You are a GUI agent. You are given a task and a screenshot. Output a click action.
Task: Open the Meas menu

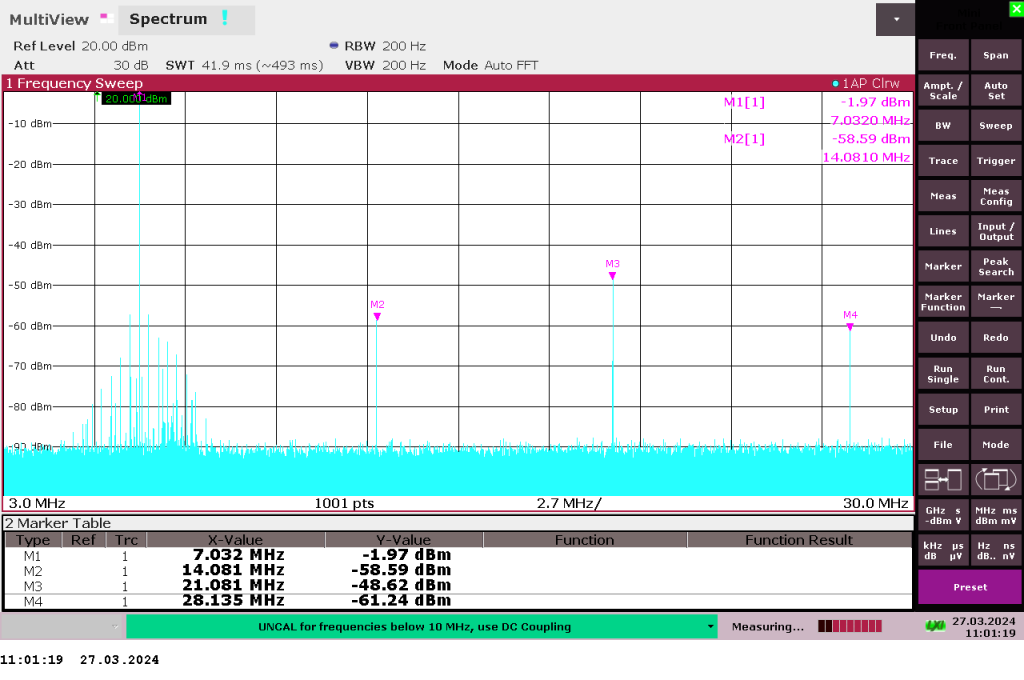tap(943, 197)
